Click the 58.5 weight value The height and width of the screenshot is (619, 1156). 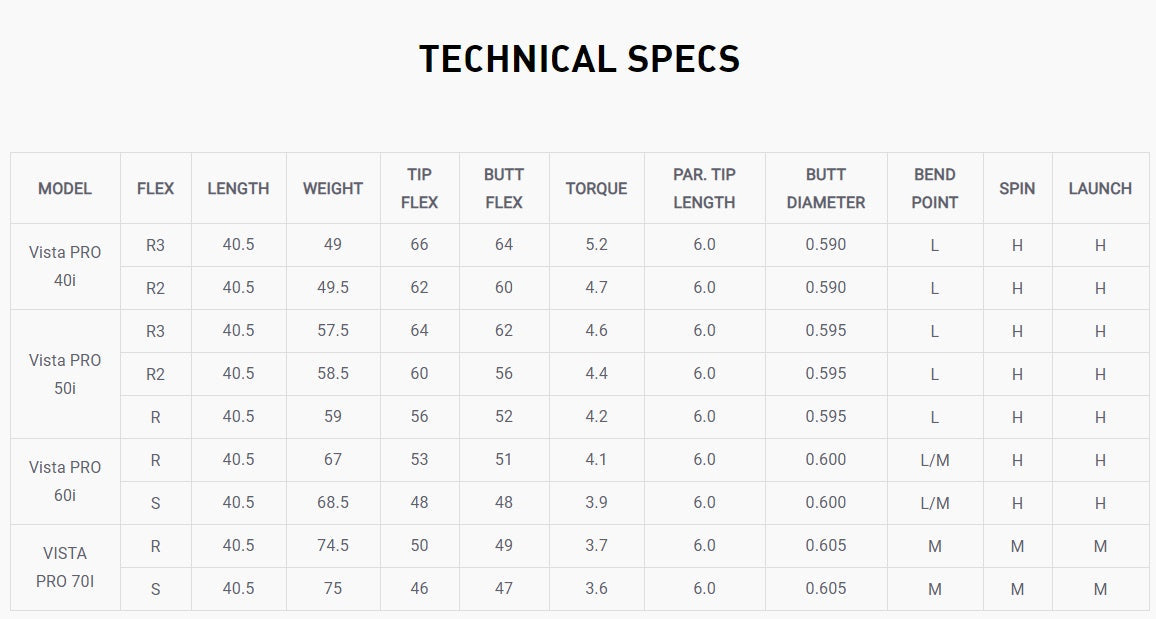333,374
